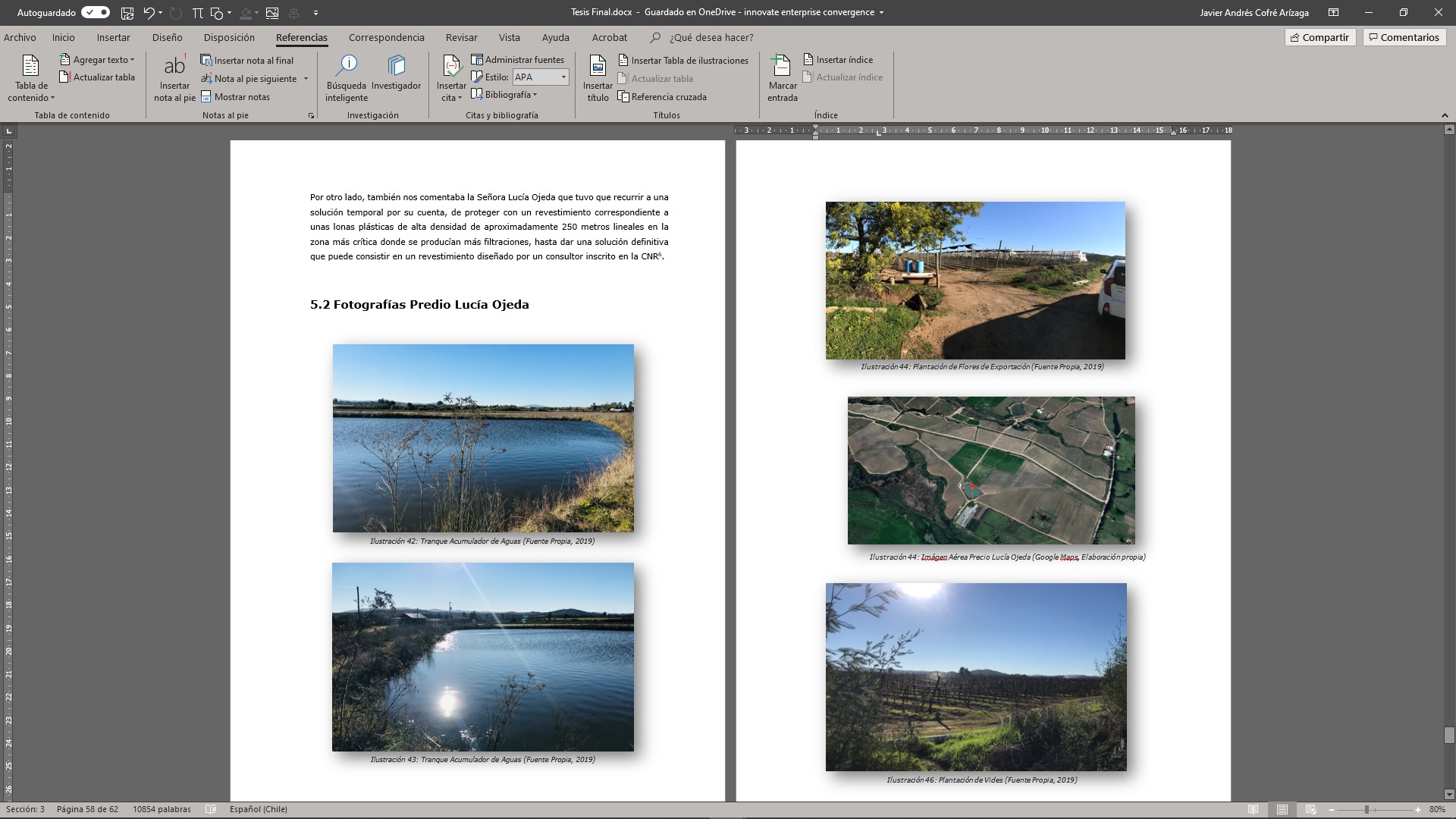Click the zoom slider handle

click(x=1367, y=809)
